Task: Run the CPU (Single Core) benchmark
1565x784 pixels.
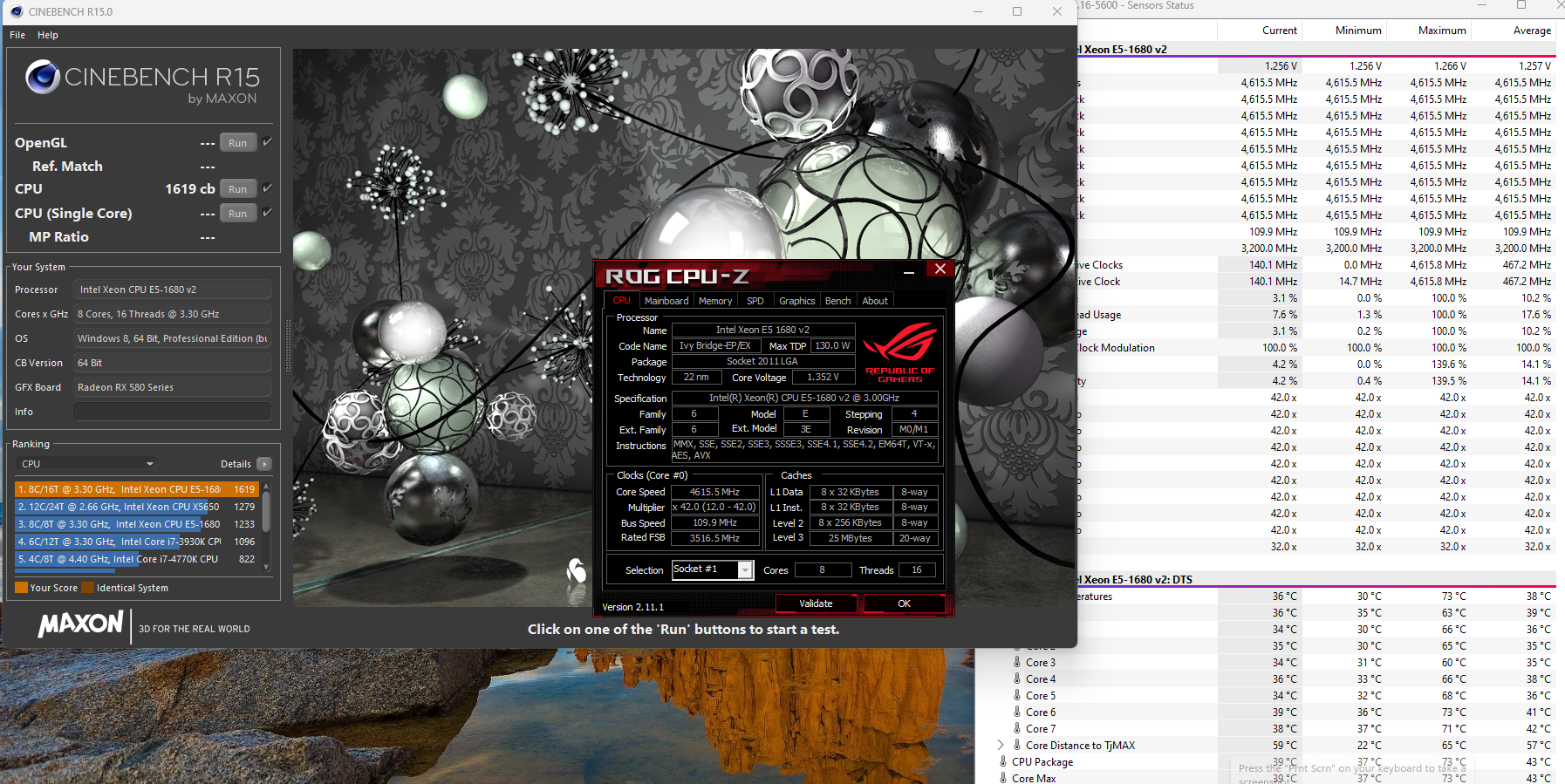Action: pyautogui.click(x=238, y=213)
